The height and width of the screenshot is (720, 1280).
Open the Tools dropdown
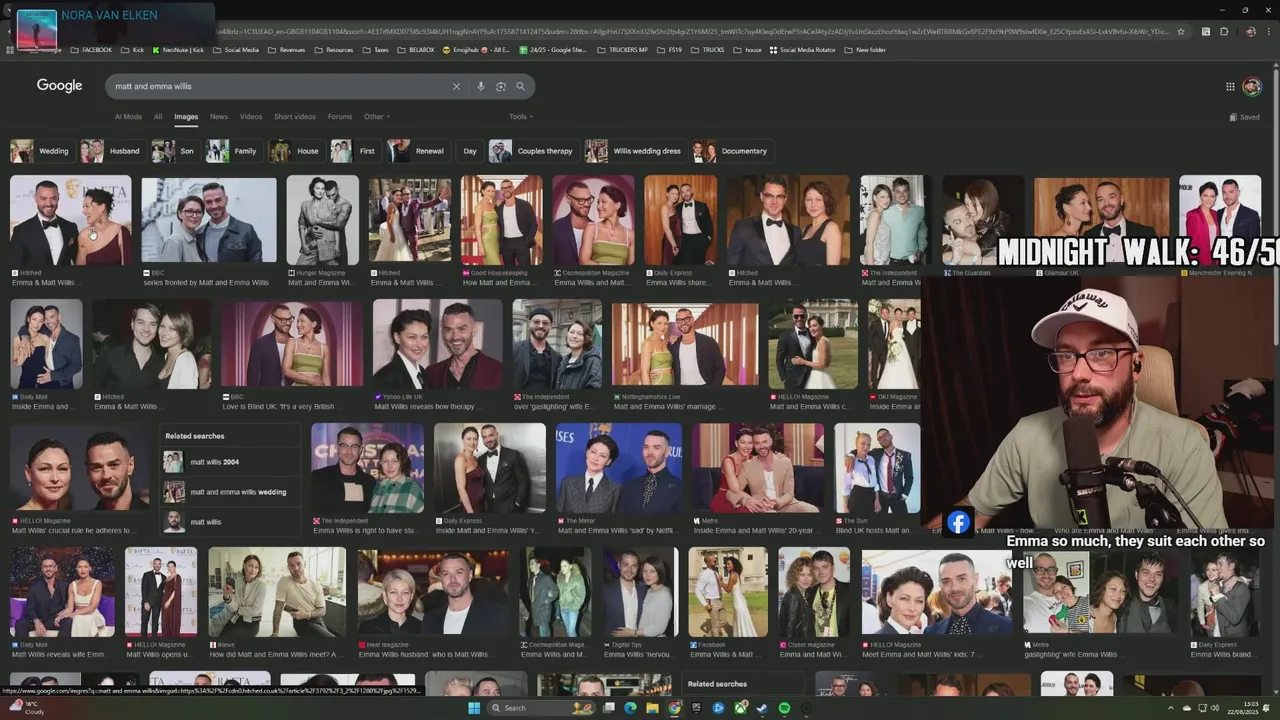520,117
